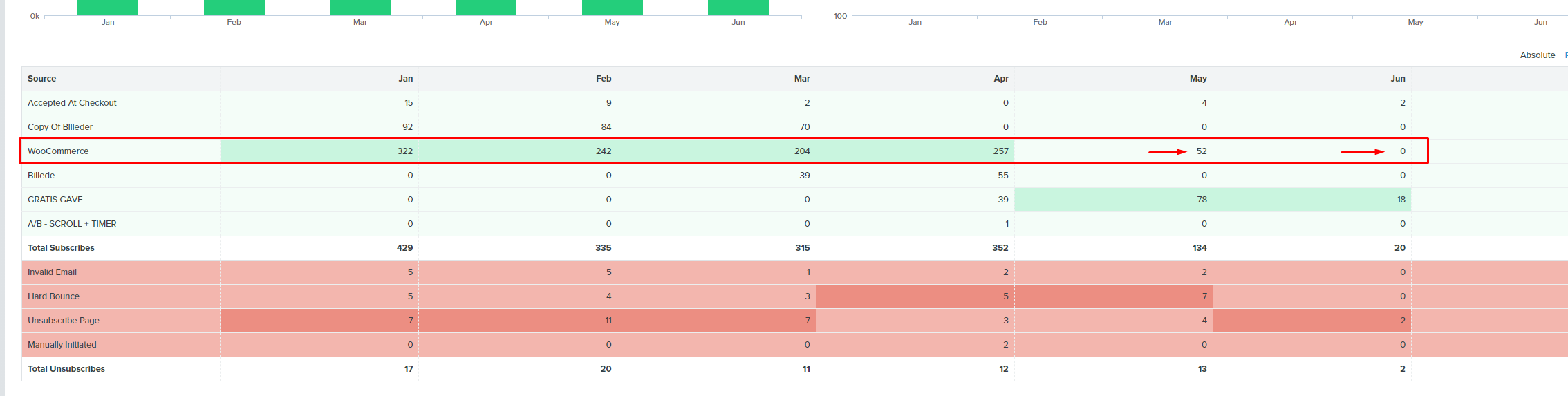Click Total Subscribes March value 315
This screenshot has width=1568, height=396.
pos(803,248)
